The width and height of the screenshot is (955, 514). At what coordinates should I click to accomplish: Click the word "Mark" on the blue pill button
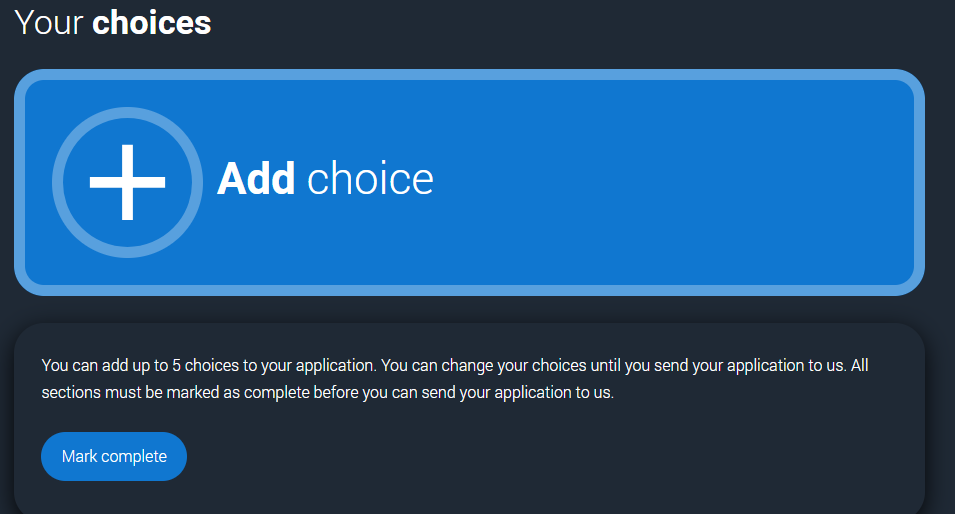pos(79,456)
